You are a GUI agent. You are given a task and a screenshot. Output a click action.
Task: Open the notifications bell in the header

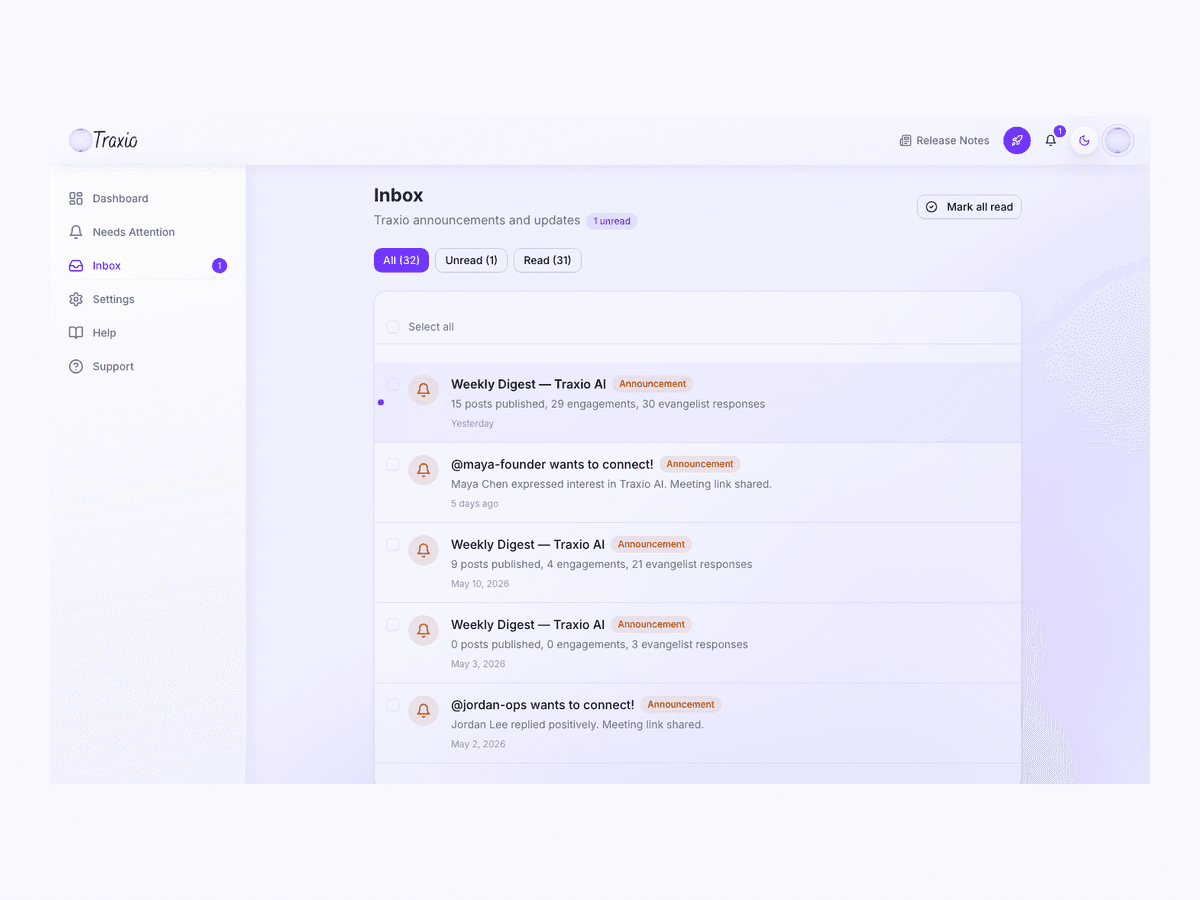coord(1050,141)
